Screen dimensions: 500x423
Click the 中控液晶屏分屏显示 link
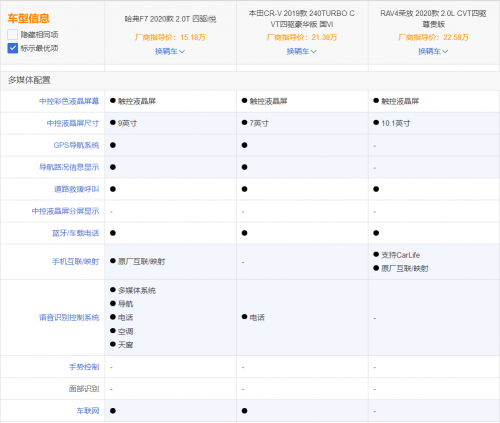[65, 211]
